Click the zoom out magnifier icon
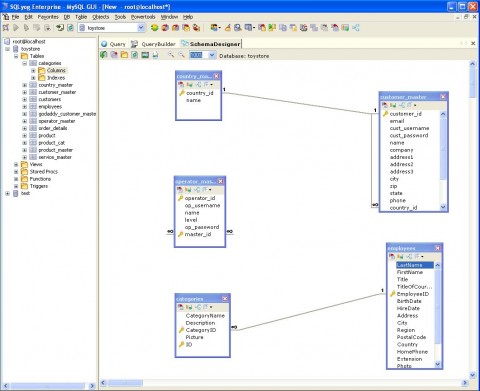The height and width of the screenshot is (391, 480). pyautogui.click(x=181, y=55)
